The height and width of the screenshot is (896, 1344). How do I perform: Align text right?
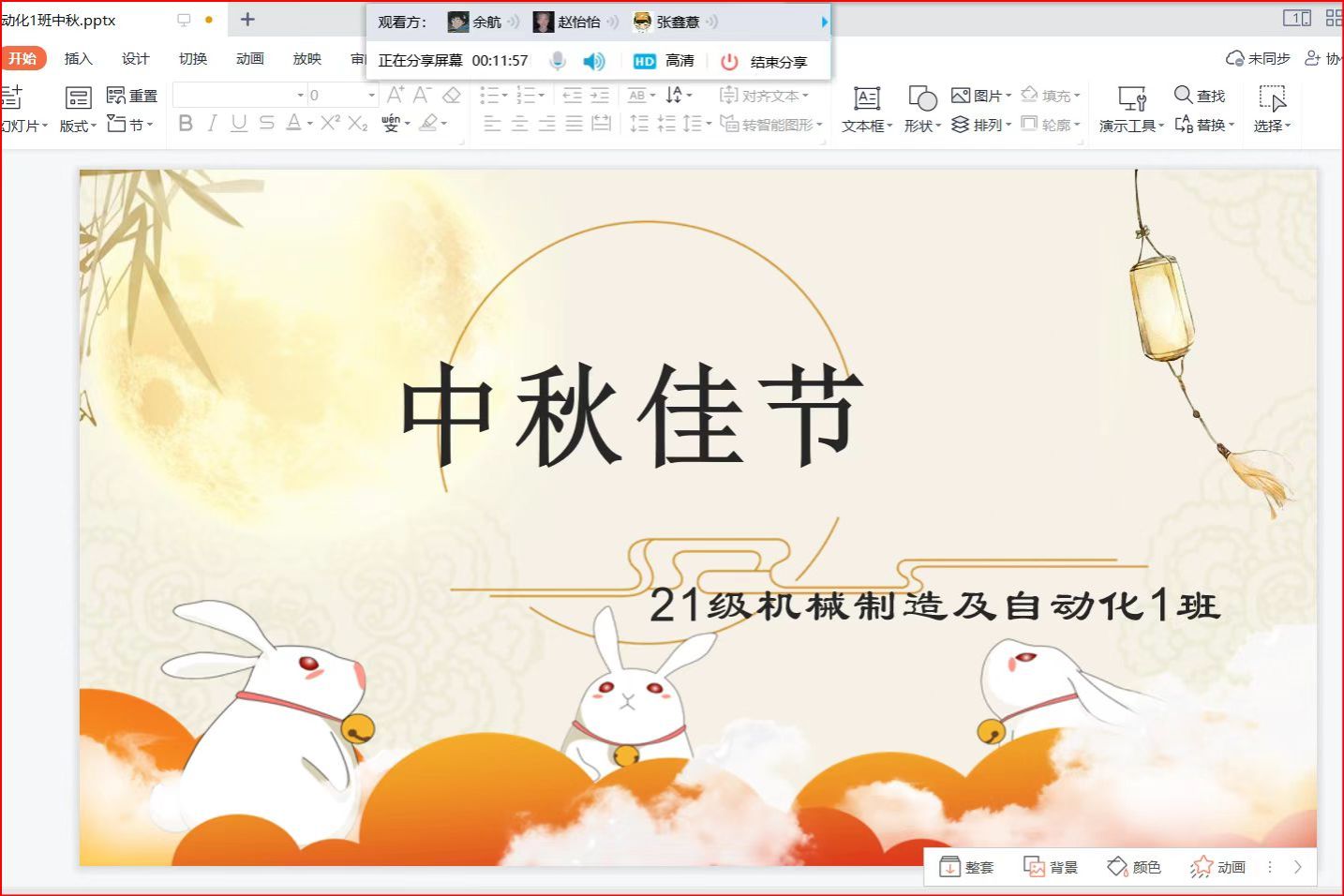pyautogui.click(x=546, y=123)
